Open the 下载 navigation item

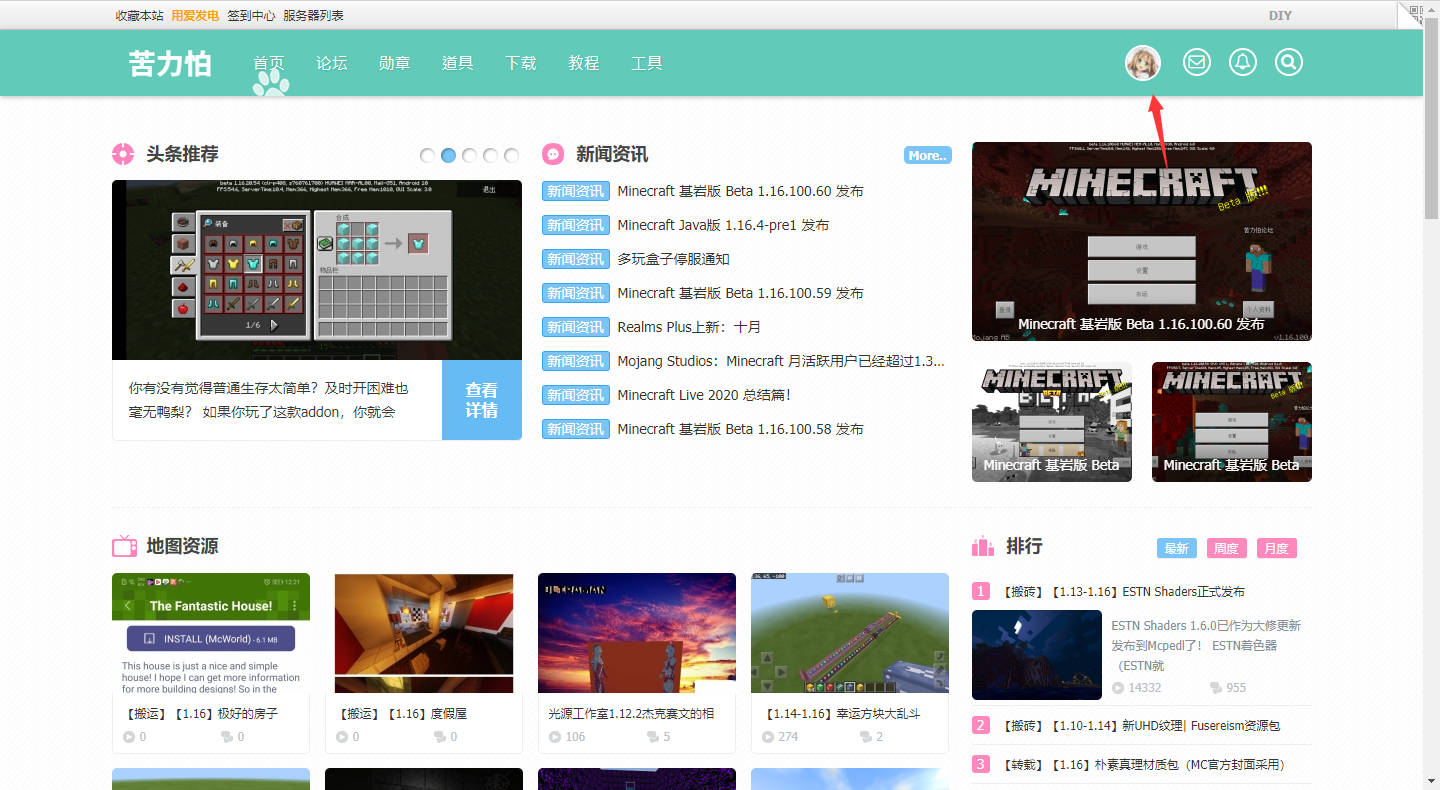point(521,63)
